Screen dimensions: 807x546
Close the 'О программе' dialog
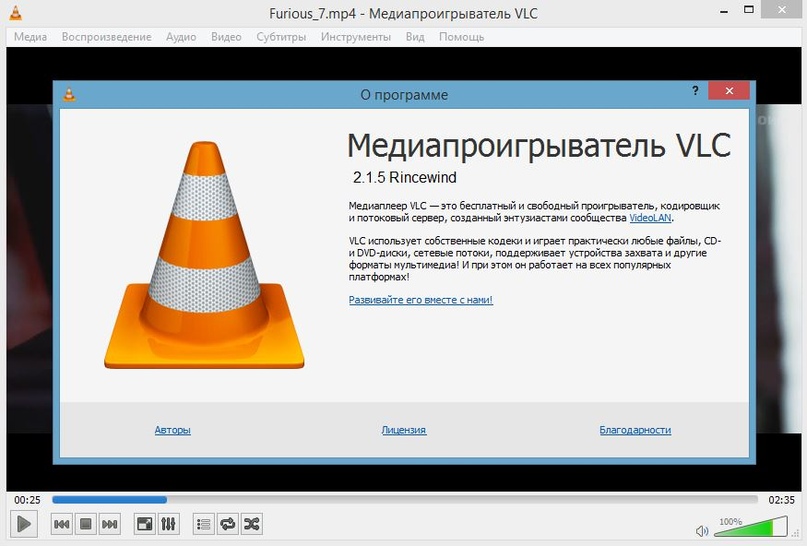click(729, 91)
